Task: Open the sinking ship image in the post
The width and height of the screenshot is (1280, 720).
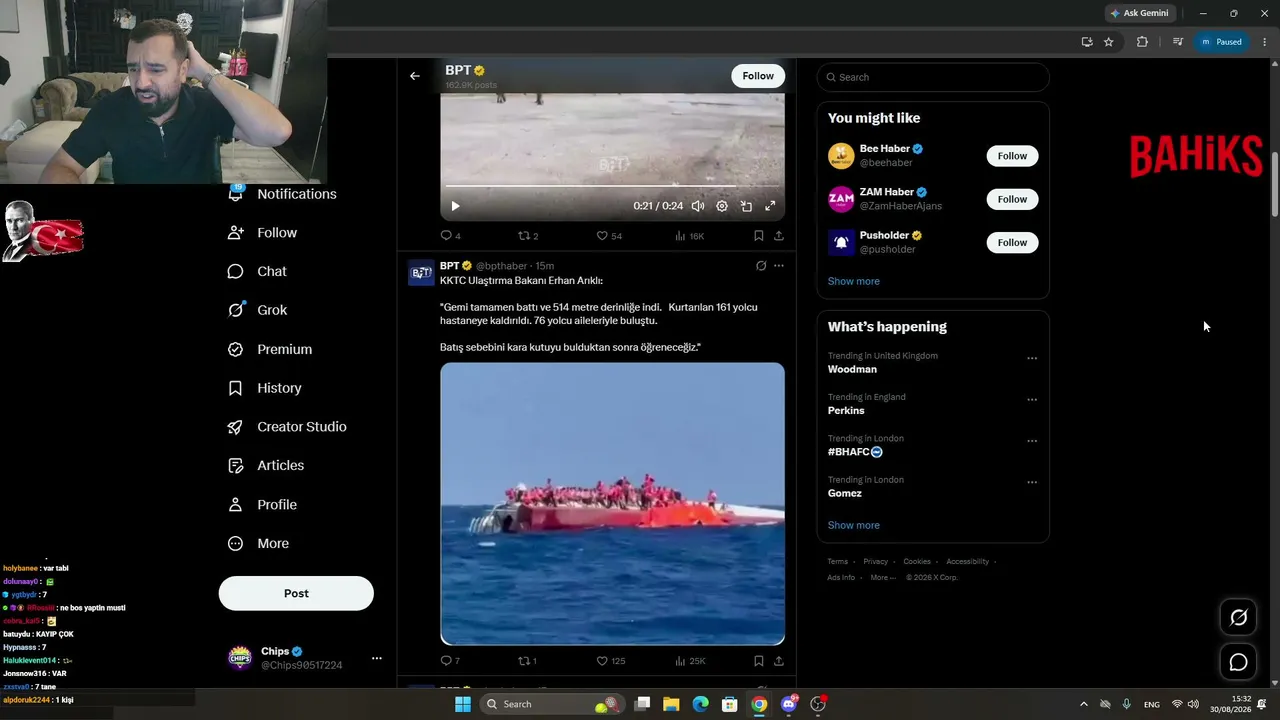Action: coord(612,504)
